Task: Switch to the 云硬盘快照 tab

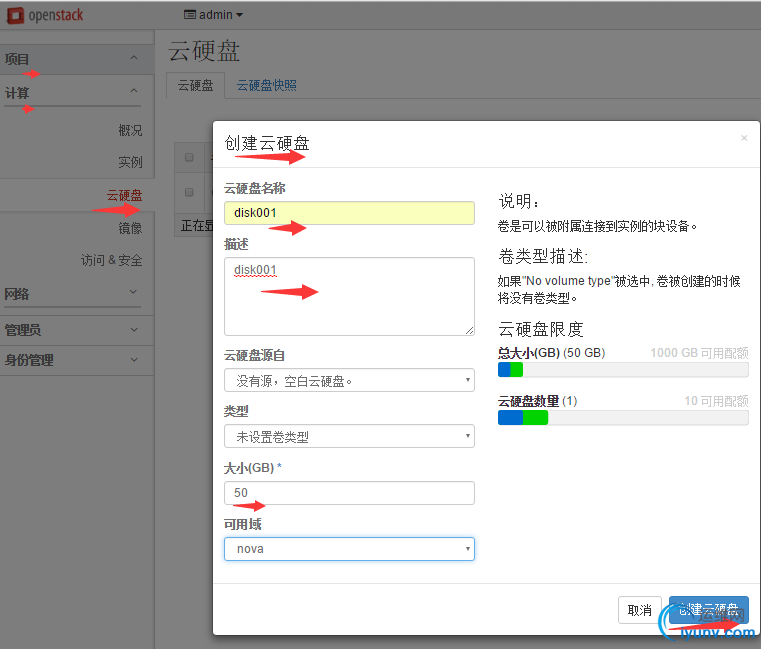Action: click(x=266, y=86)
